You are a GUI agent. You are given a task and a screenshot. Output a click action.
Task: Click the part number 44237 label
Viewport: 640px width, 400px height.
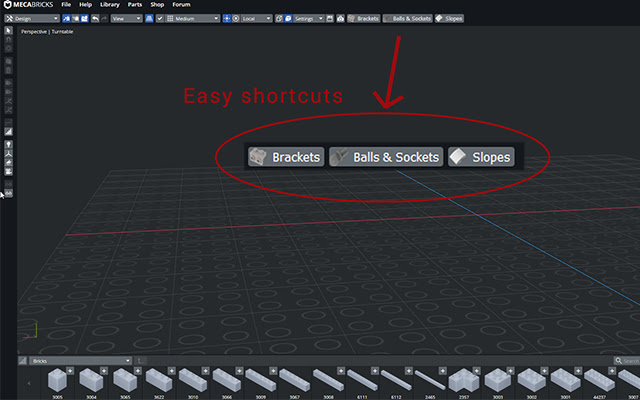click(x=598, y=397)
